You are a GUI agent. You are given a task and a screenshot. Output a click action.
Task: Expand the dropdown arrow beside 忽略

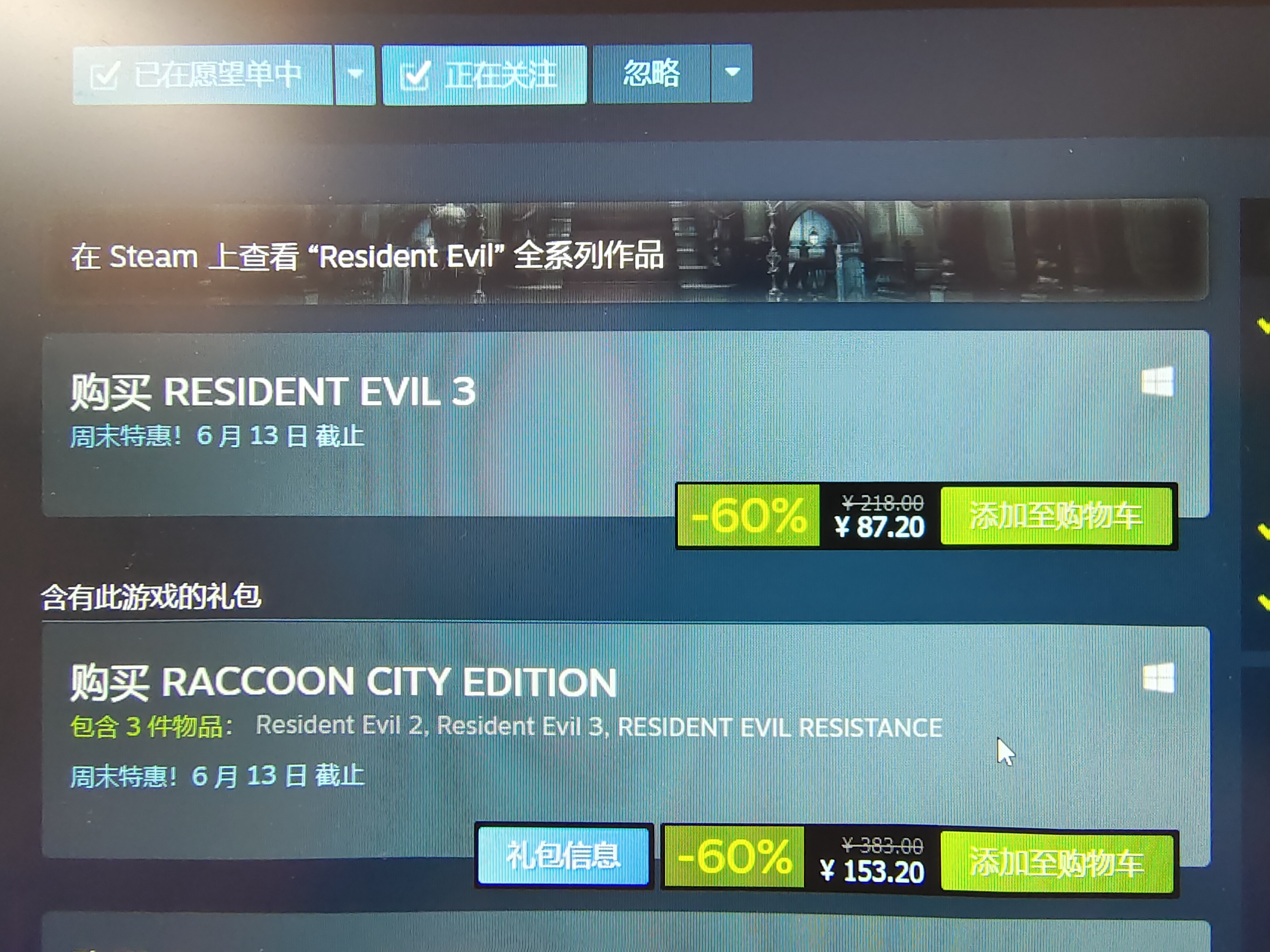tap(731, 73)
